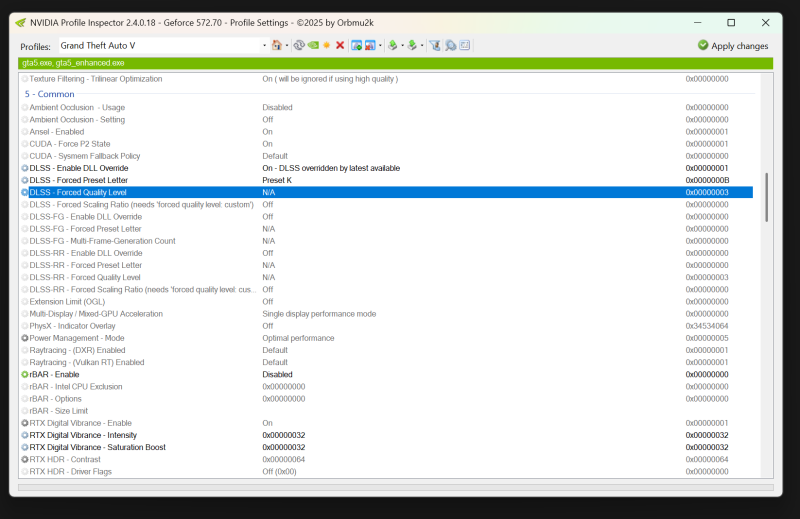Remove an application from the profile

pyautogui.click(x=370, y=45)
